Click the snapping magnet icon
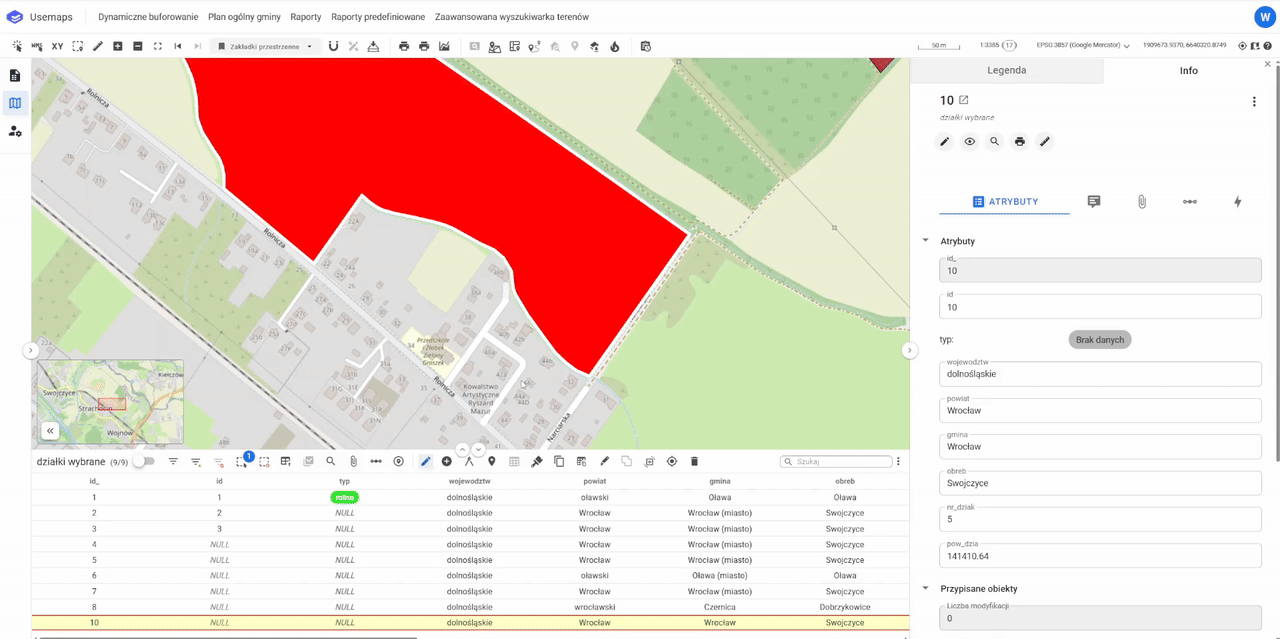The height and width of the screenshot is (639, 1280). coord(333,46)
